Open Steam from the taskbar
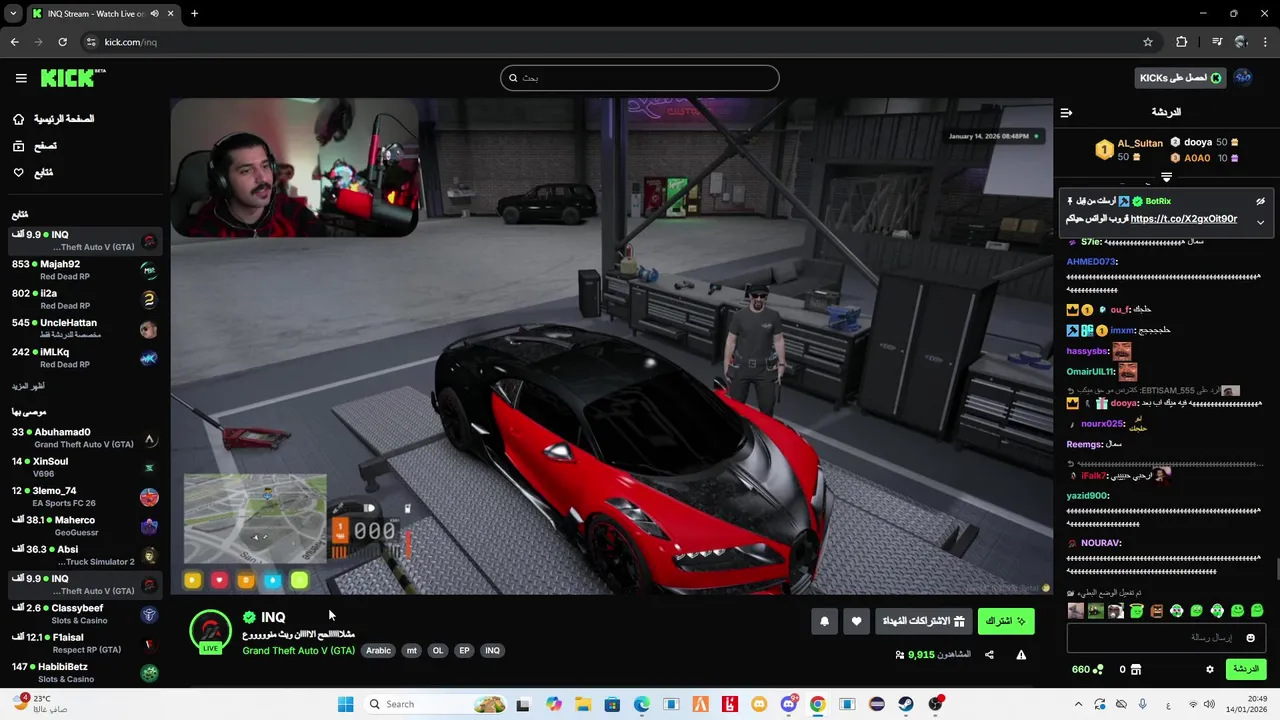1280x720 pixels. coord(906,704)
